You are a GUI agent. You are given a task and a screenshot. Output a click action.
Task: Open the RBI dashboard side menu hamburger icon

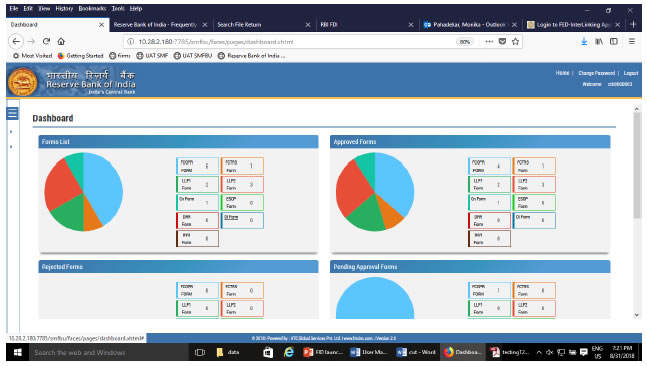click(x=12, y=113)
